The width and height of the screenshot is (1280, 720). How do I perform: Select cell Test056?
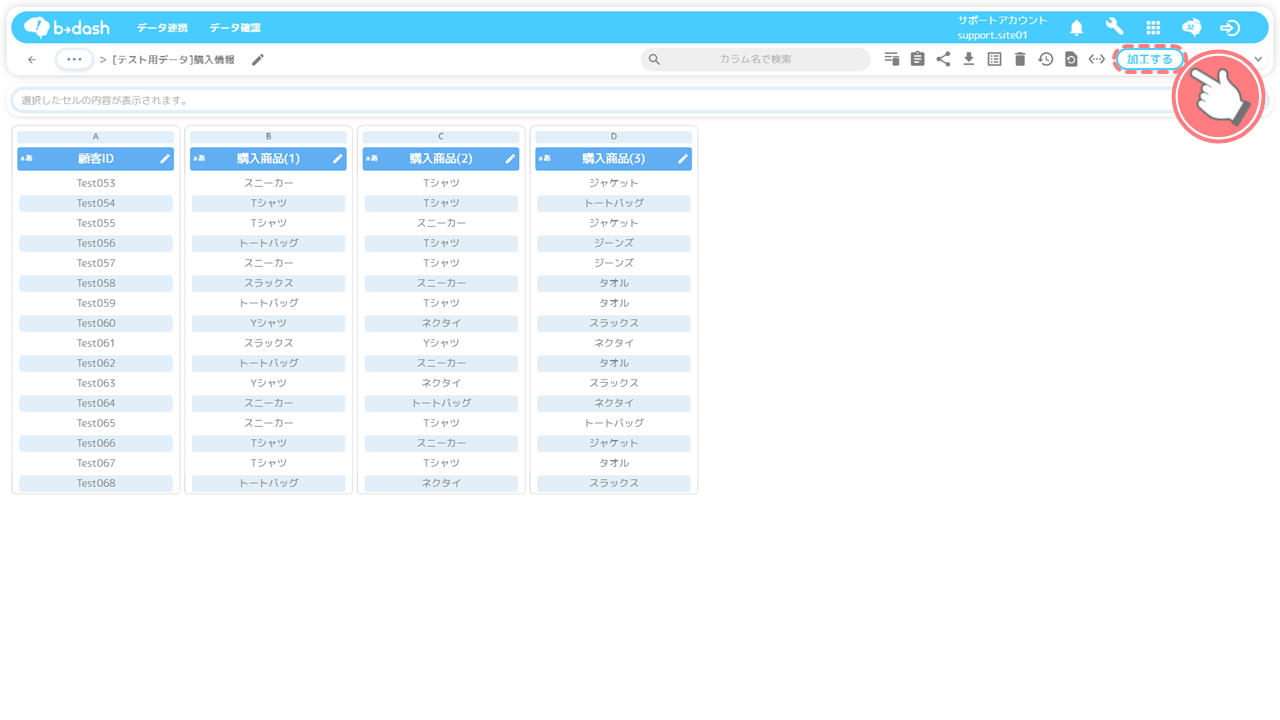96,243
